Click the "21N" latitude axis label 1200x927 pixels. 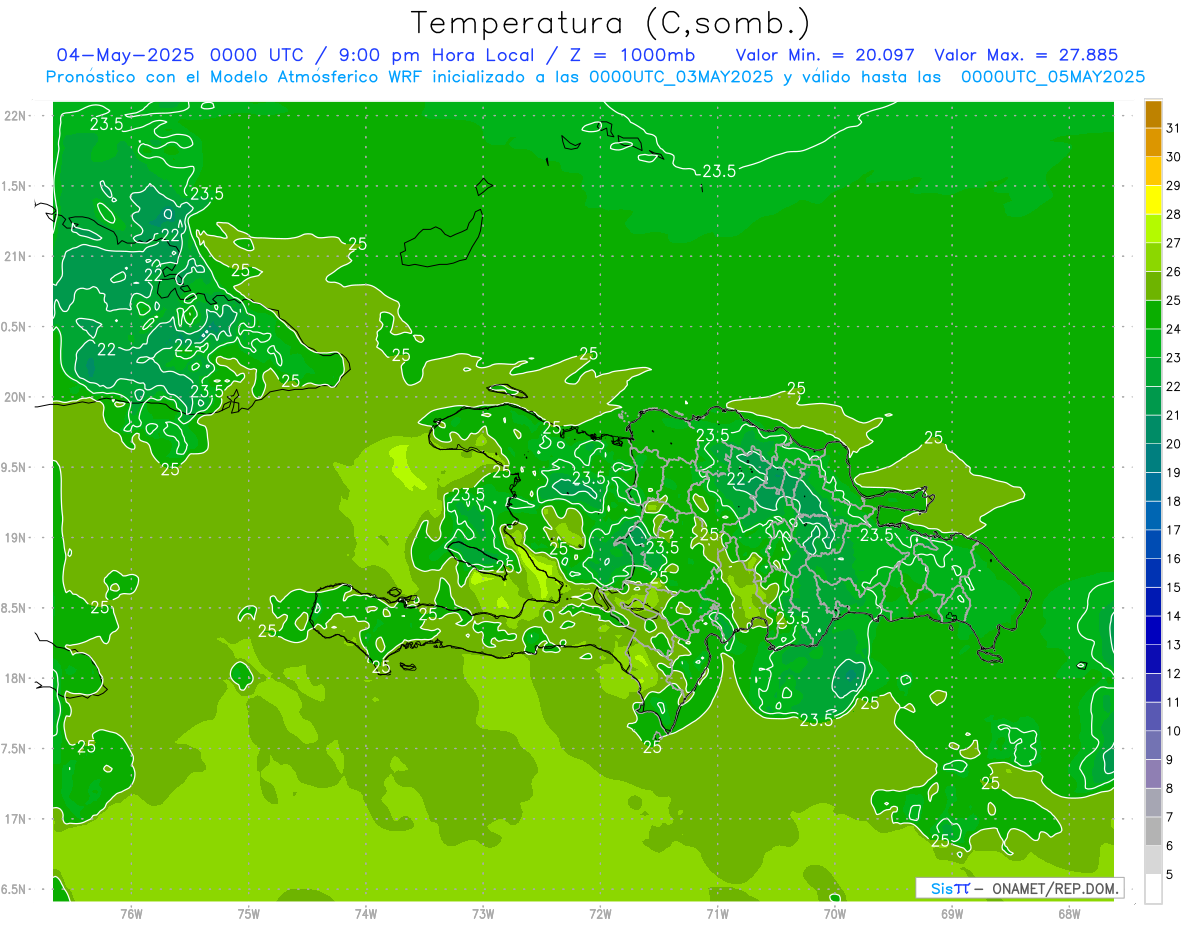(x=16, y=256)
